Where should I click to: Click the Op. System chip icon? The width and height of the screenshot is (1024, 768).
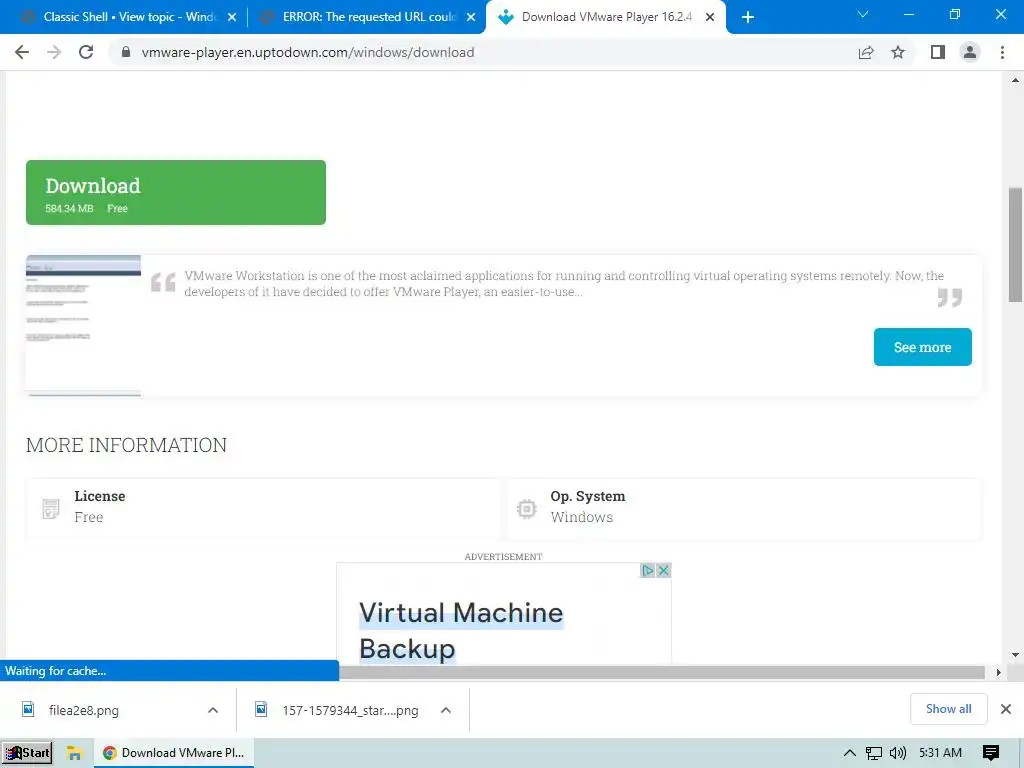point(526,508)
